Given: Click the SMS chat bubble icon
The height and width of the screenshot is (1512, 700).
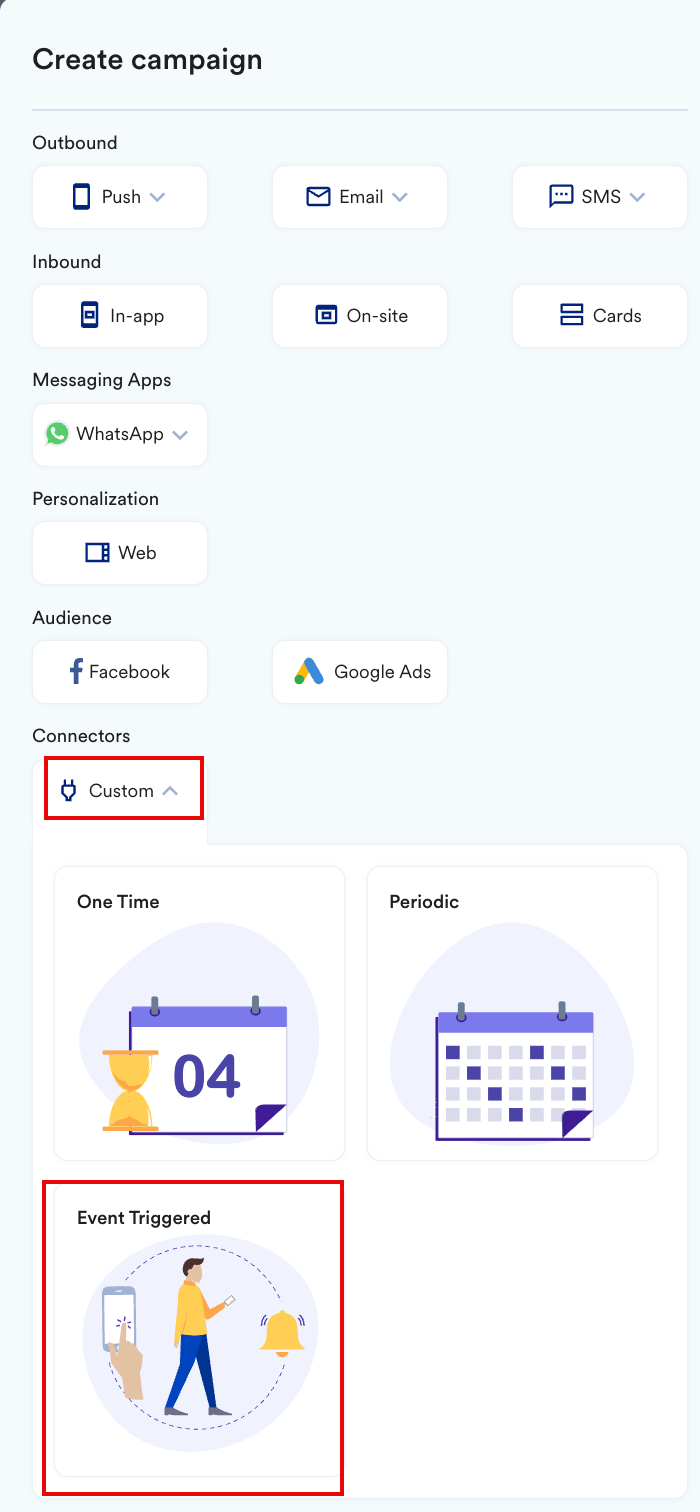Looking at the screenshot, I should click(561, 197).
